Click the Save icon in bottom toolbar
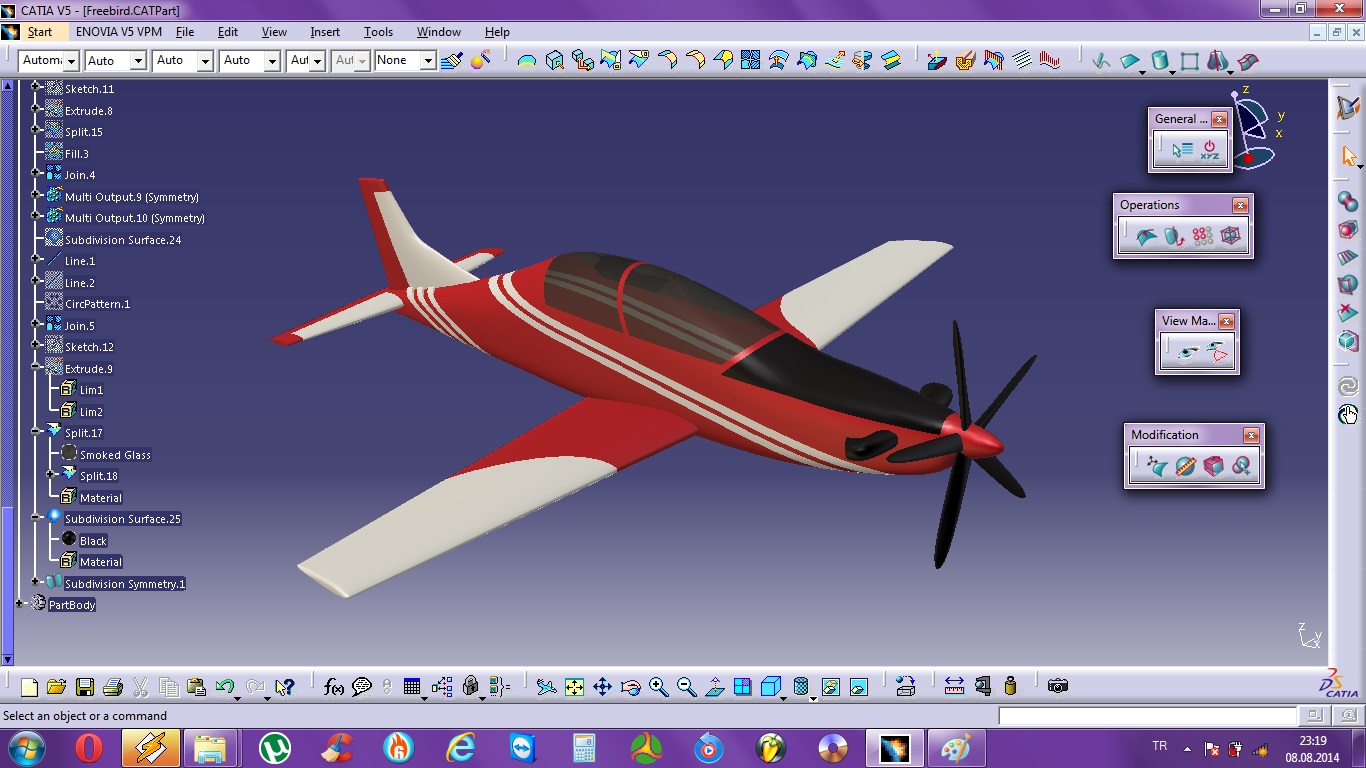This screenshot has width=1366, height=768. (85, 686)
